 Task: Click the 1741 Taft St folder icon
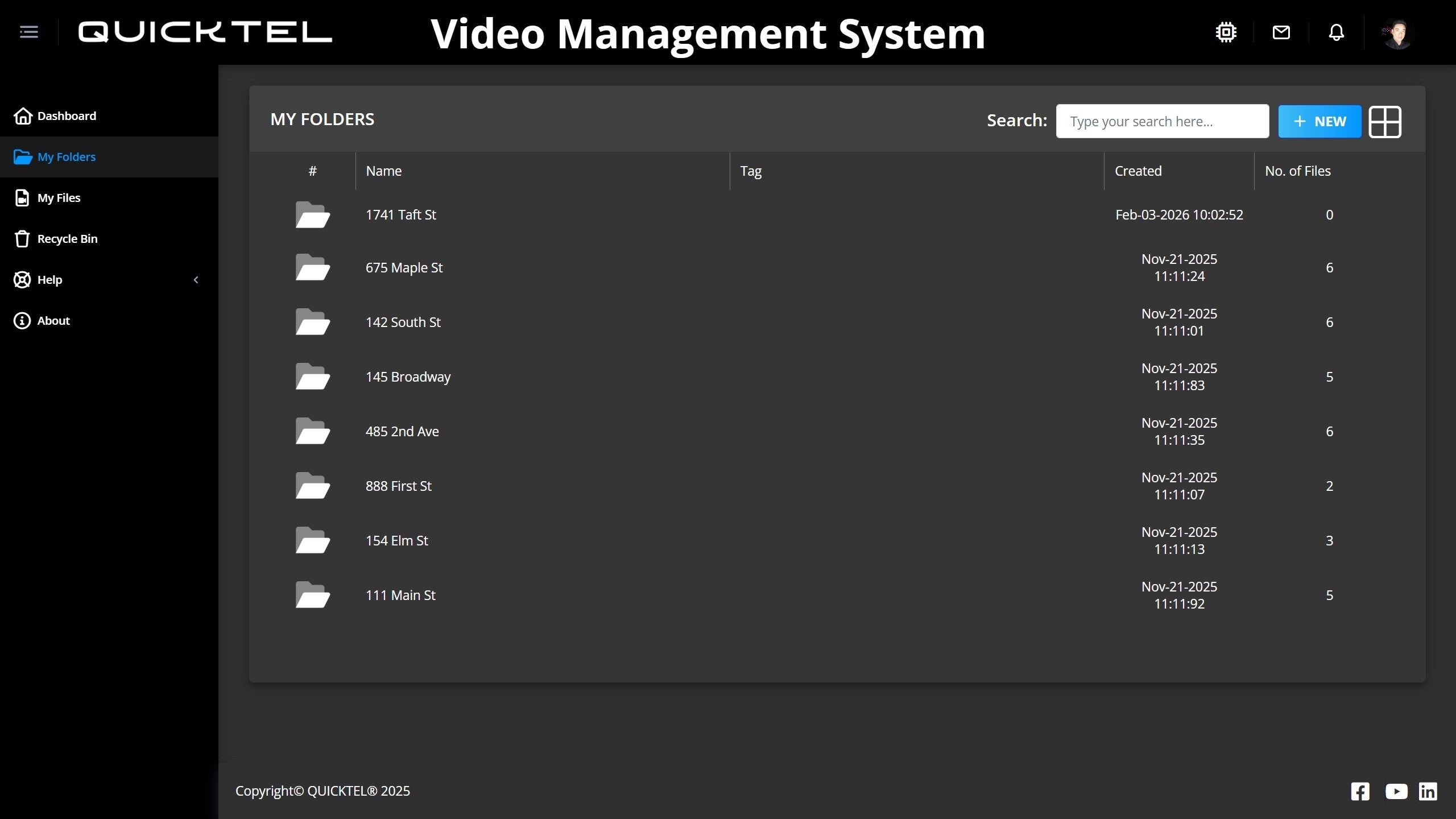point(312,215)
